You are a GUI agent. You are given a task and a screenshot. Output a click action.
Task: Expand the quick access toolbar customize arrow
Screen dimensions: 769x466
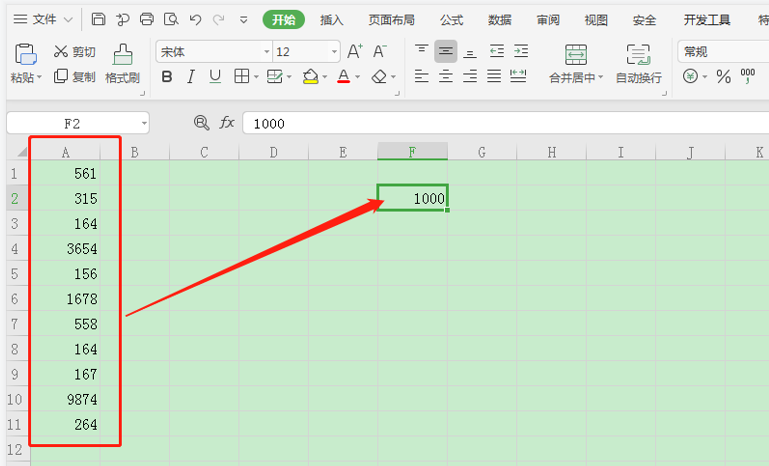[x=243, y=20]
